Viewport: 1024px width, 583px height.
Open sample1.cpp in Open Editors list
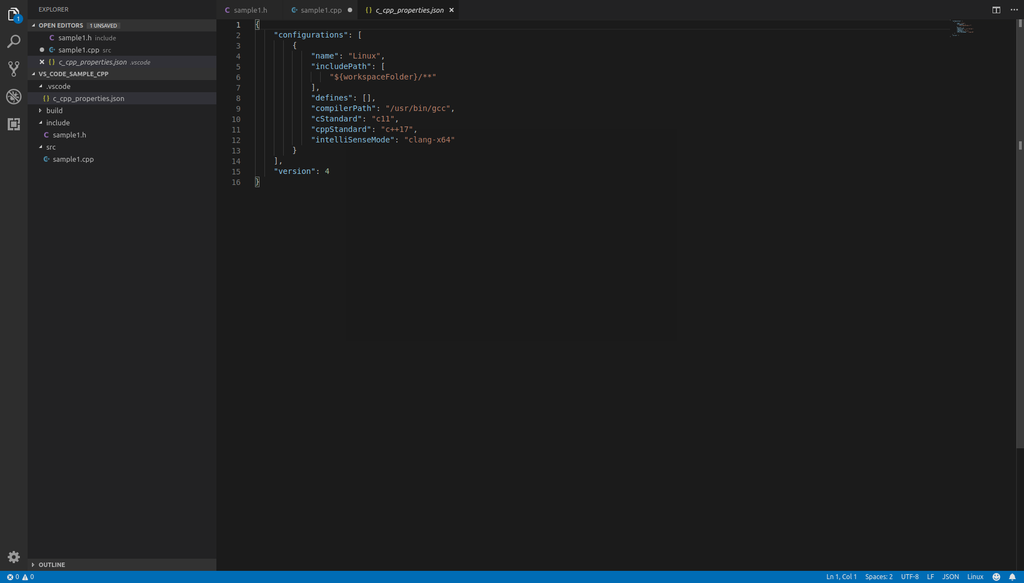[121, 50]
